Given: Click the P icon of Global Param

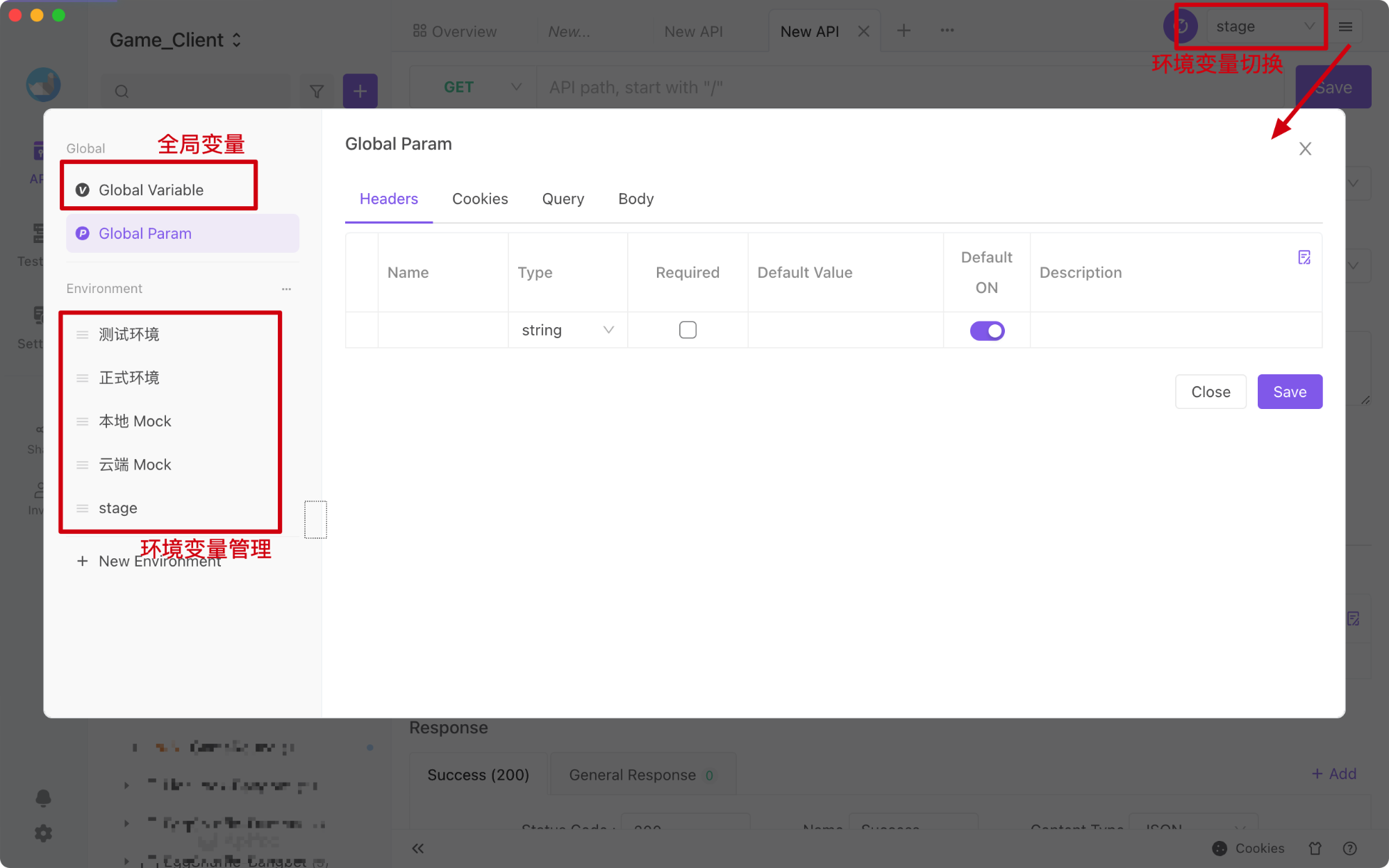Looking at the screenshot, I should pos(82,233).
